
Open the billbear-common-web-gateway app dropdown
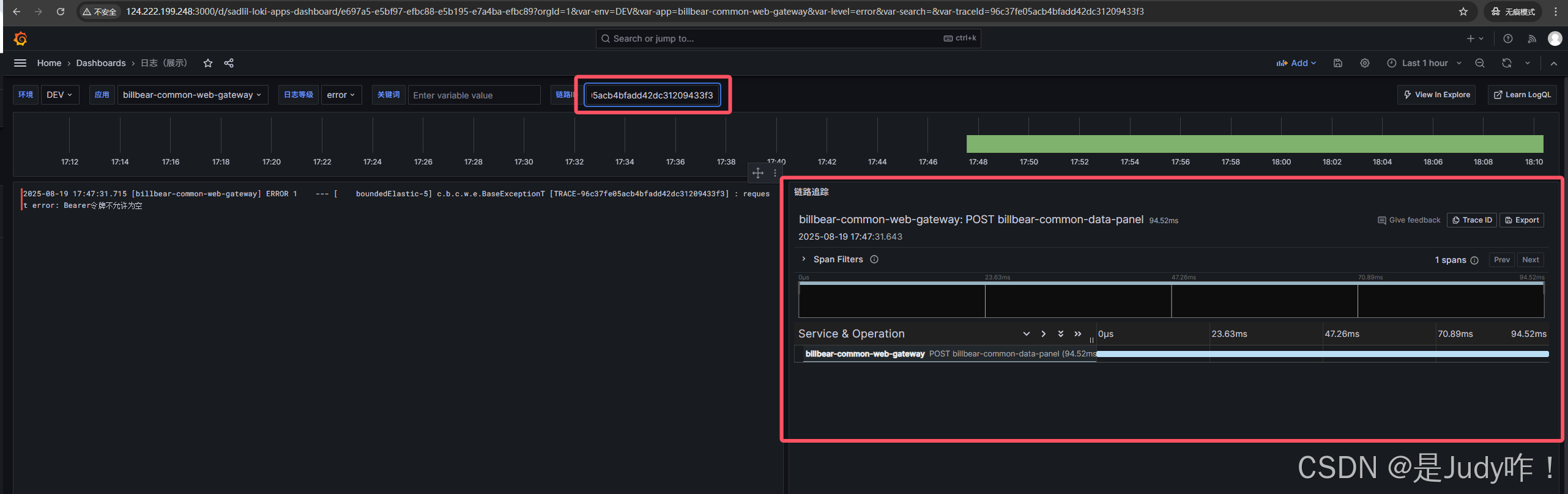(193, 95)
